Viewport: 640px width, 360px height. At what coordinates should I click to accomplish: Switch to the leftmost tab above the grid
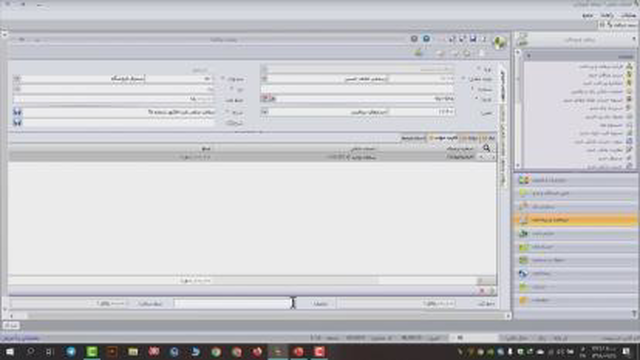tap(413, 138)
